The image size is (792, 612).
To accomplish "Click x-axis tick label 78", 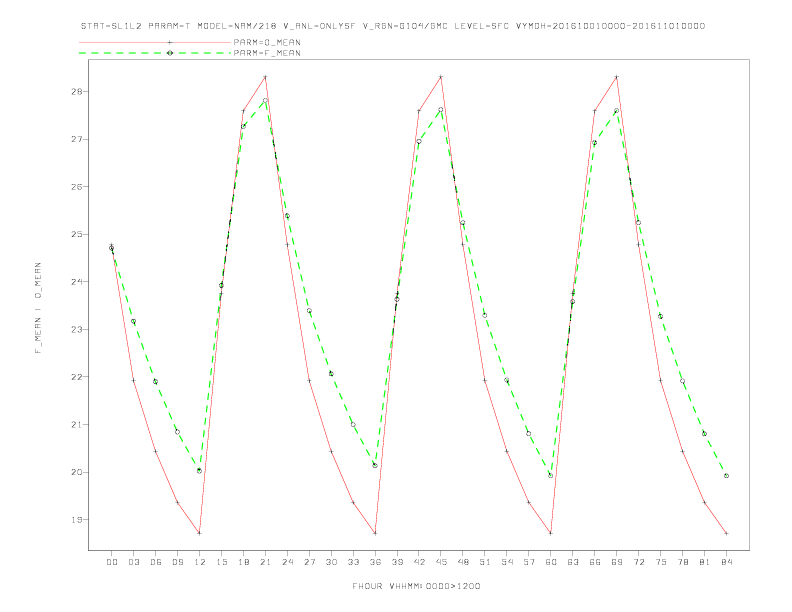I will tap(682, 562).
